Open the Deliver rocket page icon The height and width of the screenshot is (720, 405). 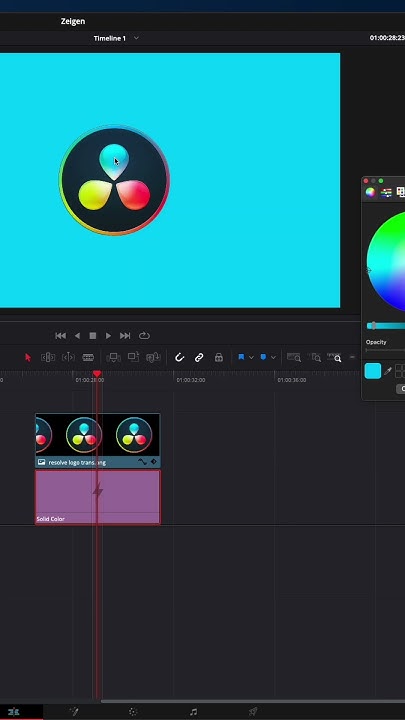pyautogui.click(x=253, y=712)
